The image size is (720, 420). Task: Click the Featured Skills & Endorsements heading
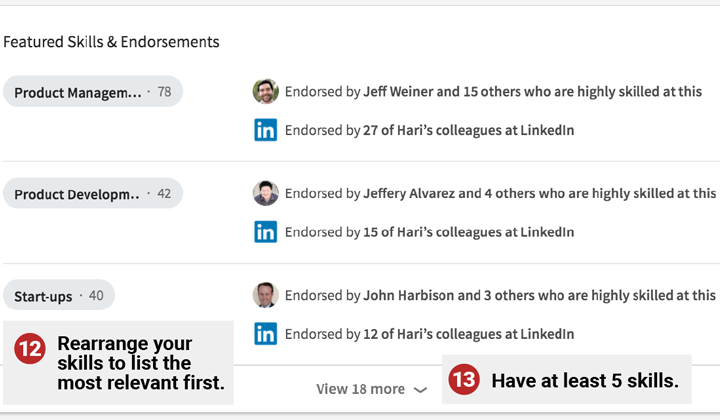click(111, 42)
